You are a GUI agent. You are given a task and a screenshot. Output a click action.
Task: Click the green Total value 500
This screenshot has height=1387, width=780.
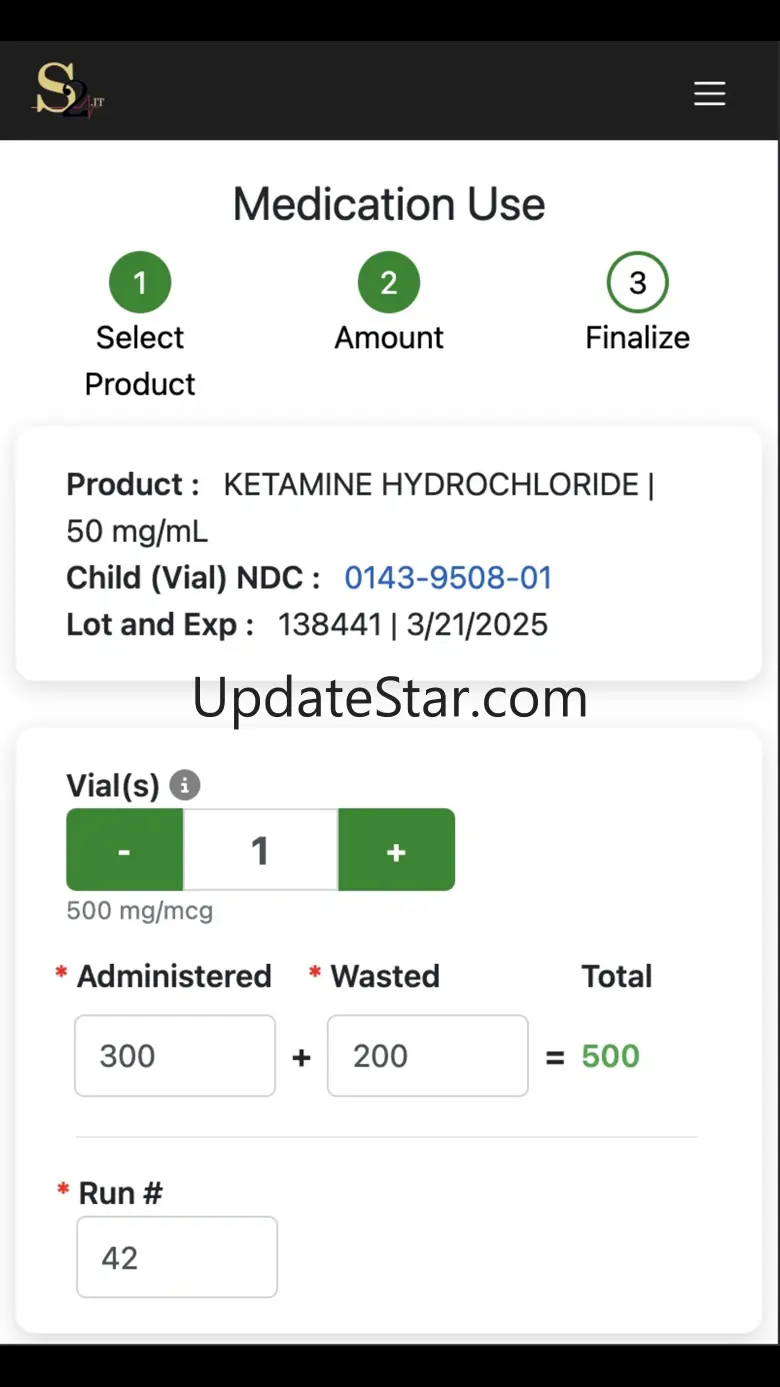610,1056
